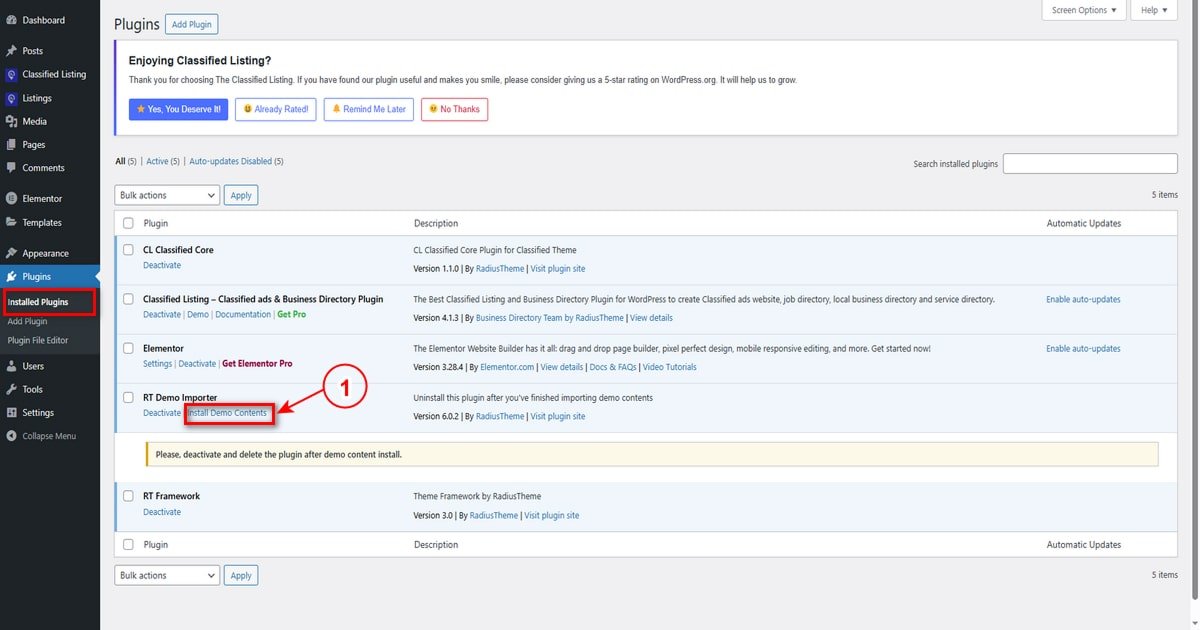
Task: Click the Collapse Menu arrow icon
Action: pyautogui.click(x=11, y=436)
